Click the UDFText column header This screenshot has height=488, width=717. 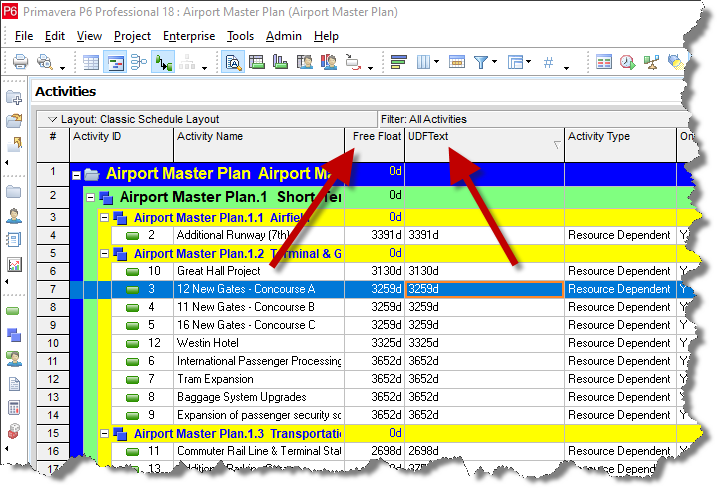484,145
